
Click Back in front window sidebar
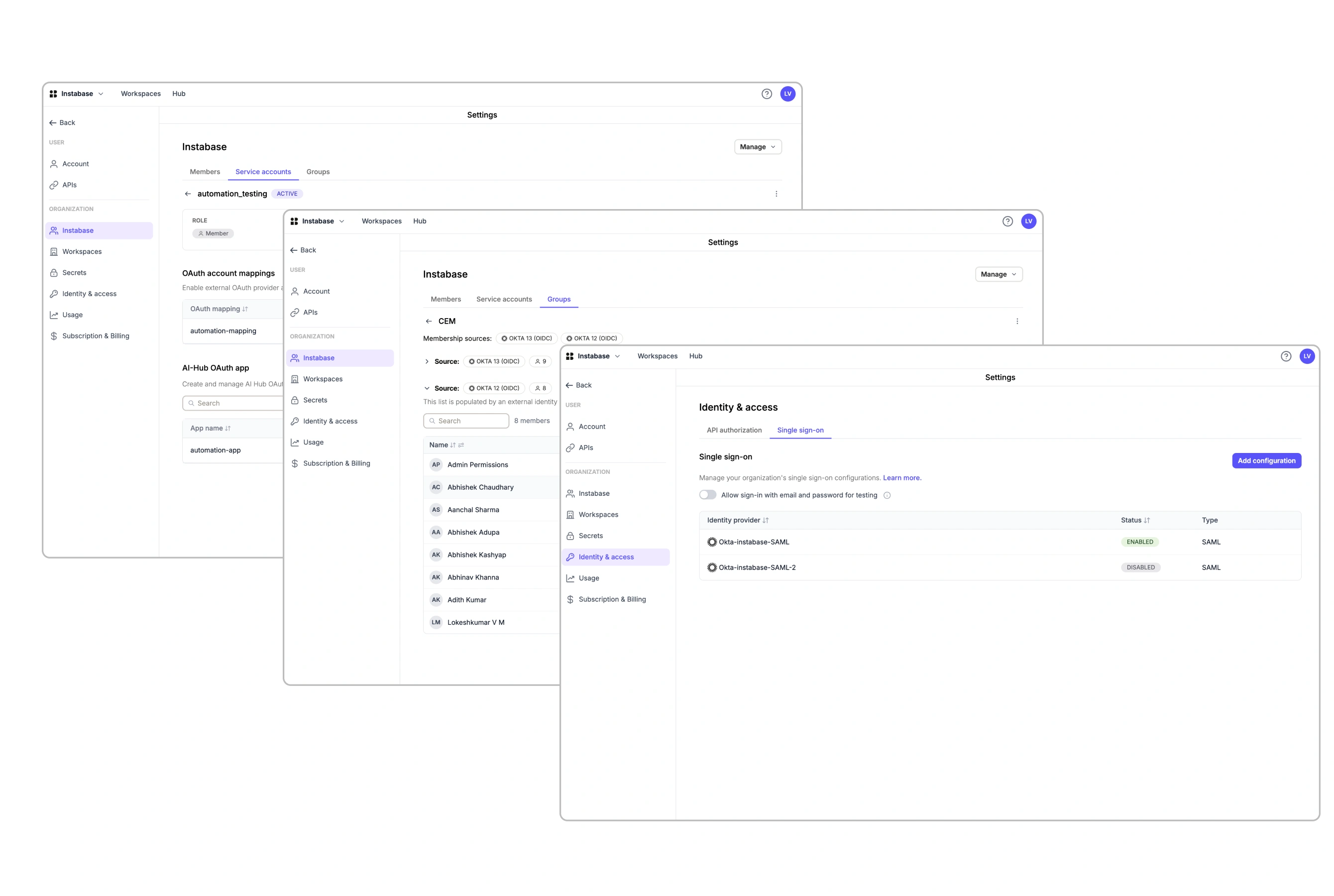[x=578, y=385]
